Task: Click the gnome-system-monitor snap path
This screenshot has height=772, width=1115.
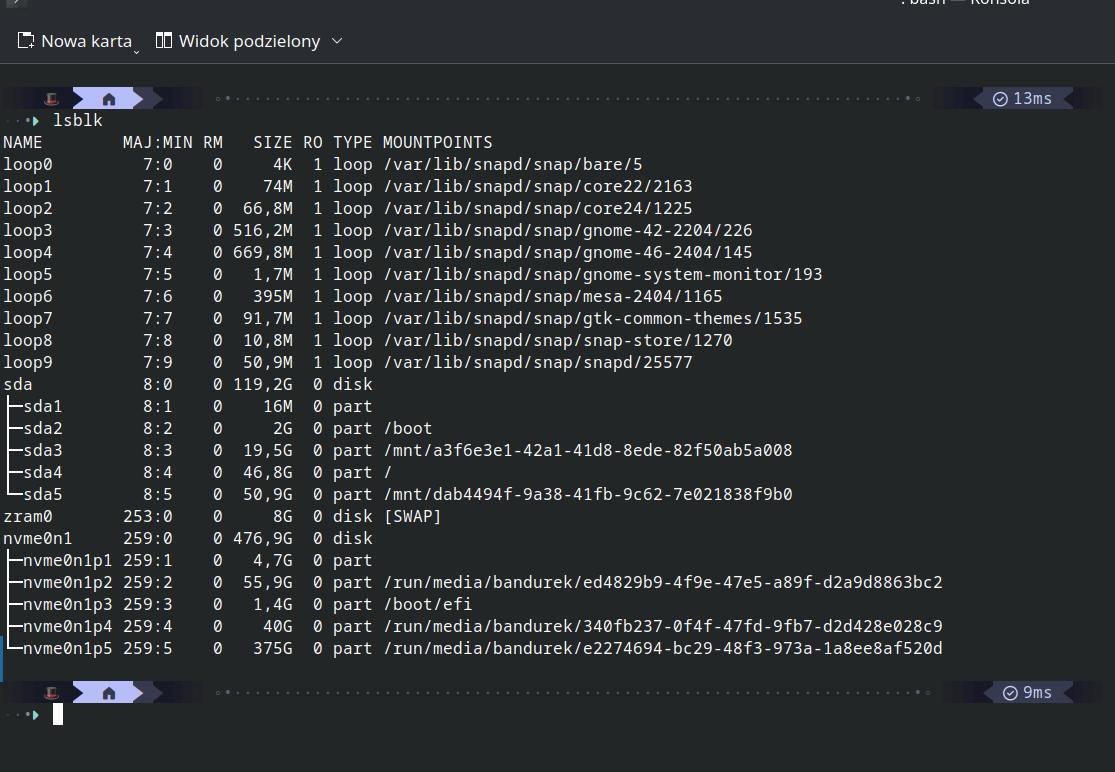Action: (x=602, y=274)
